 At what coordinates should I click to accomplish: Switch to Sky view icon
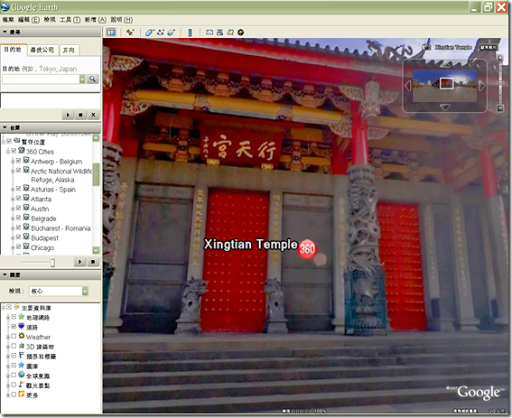(241, 32)
